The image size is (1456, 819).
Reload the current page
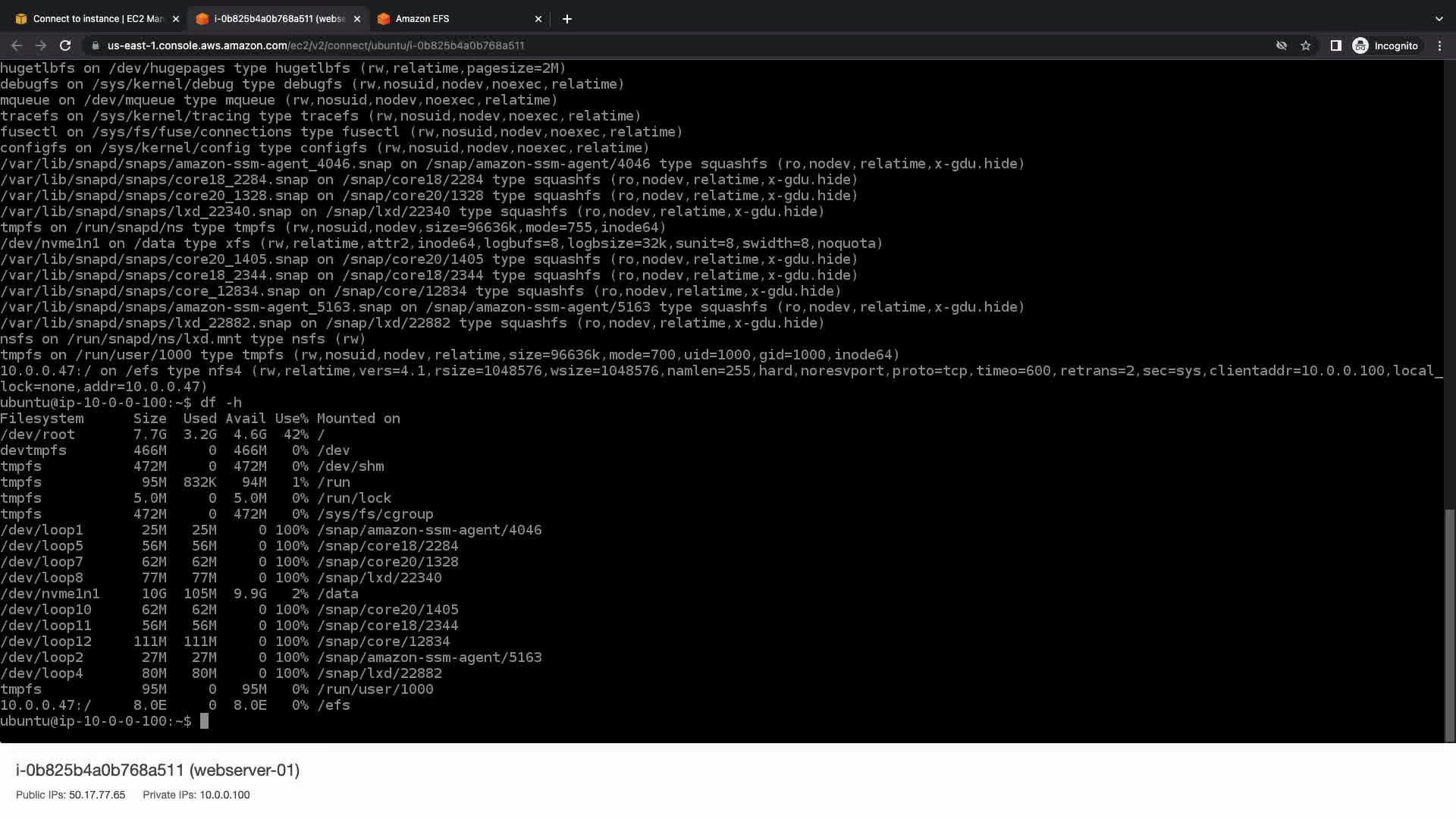coord(65,45)
